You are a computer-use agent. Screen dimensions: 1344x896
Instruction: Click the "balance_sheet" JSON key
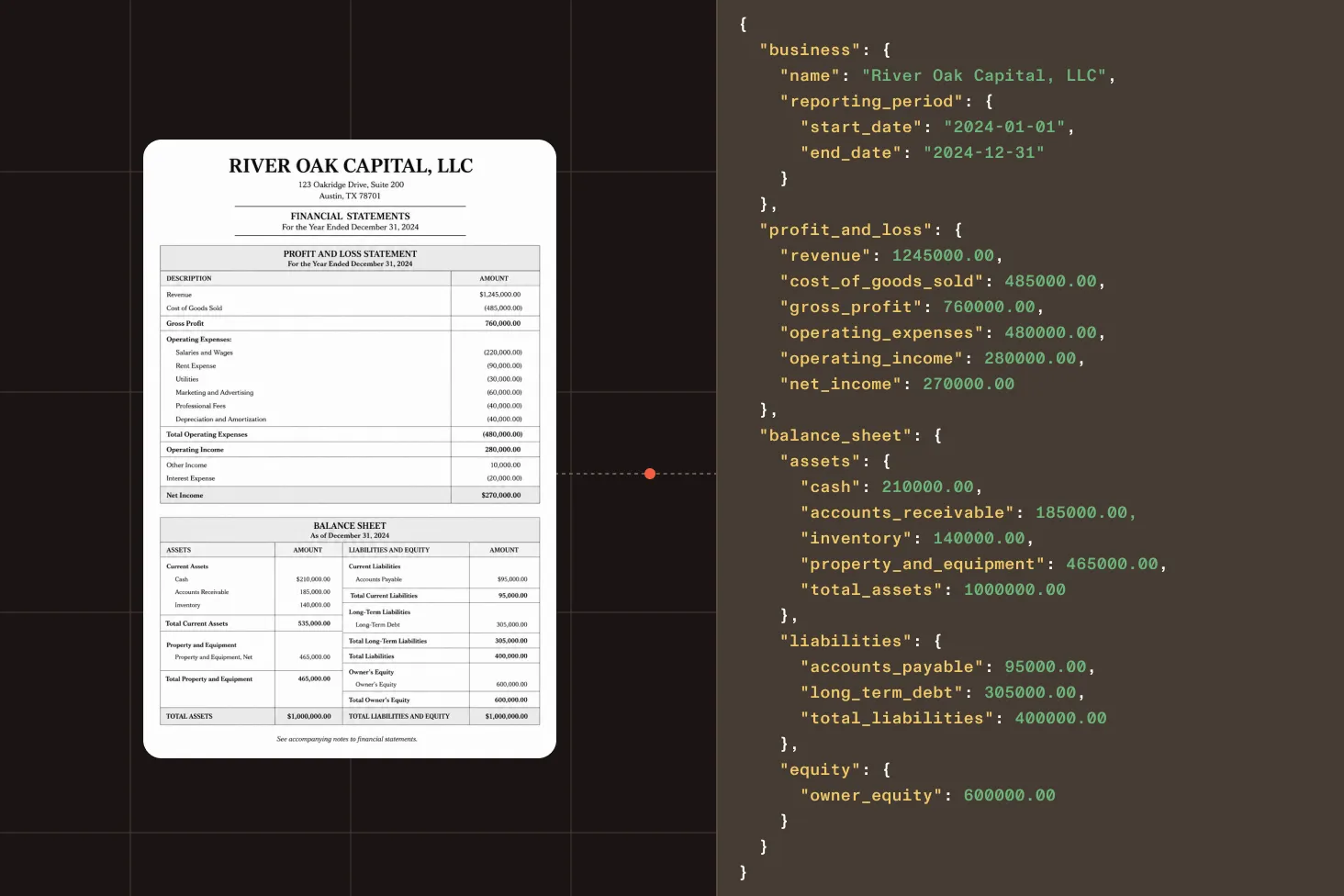[836, 435]
